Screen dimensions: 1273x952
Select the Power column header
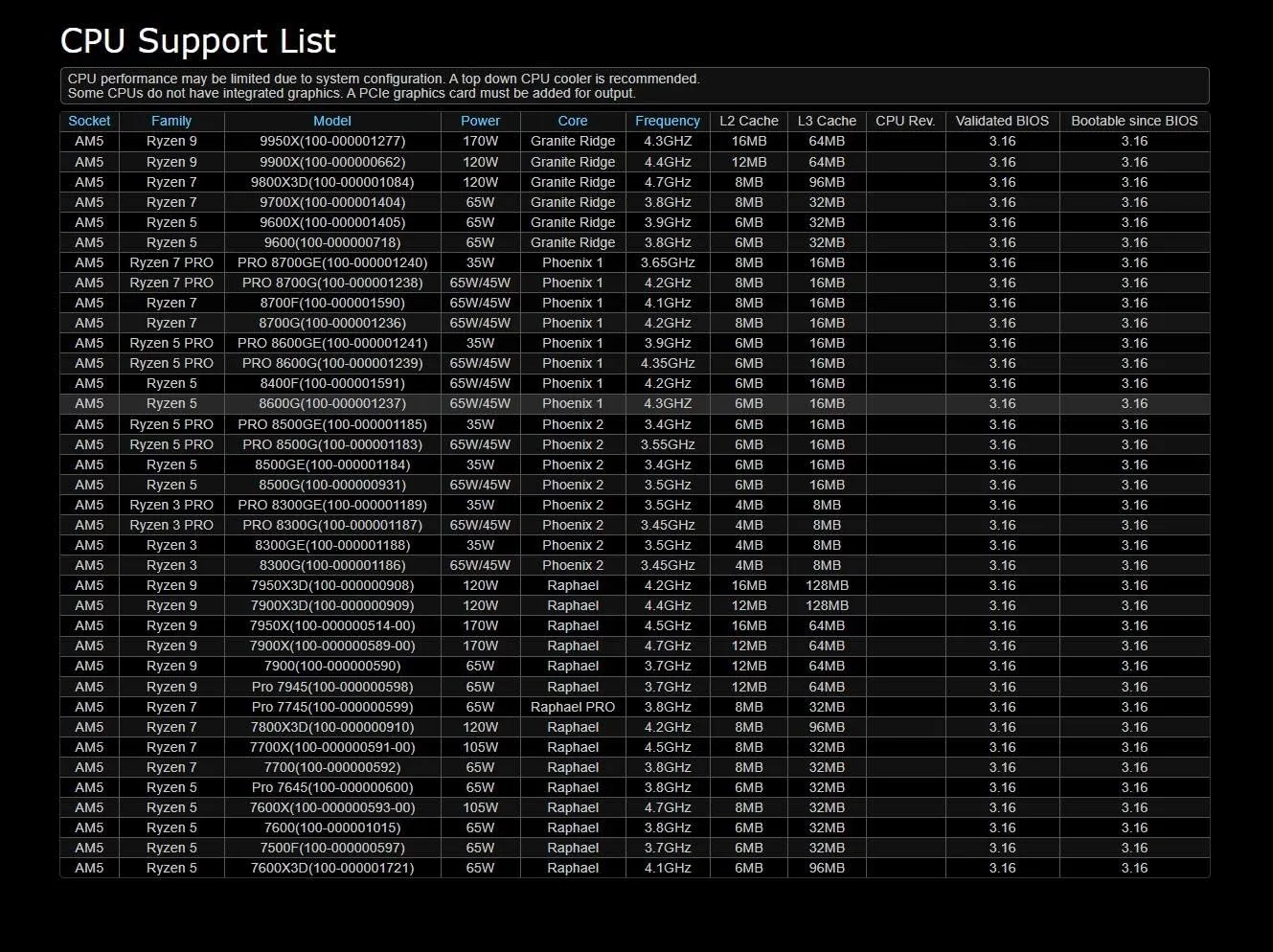point(480,121)
